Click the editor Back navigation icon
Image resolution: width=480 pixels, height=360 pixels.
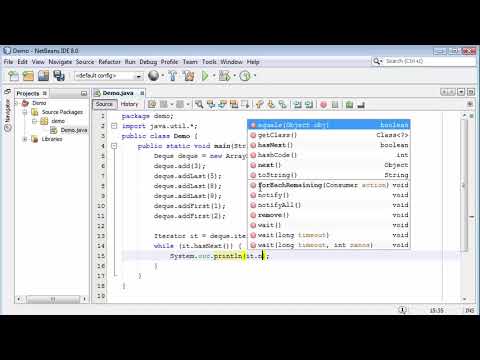pos(164,105)
